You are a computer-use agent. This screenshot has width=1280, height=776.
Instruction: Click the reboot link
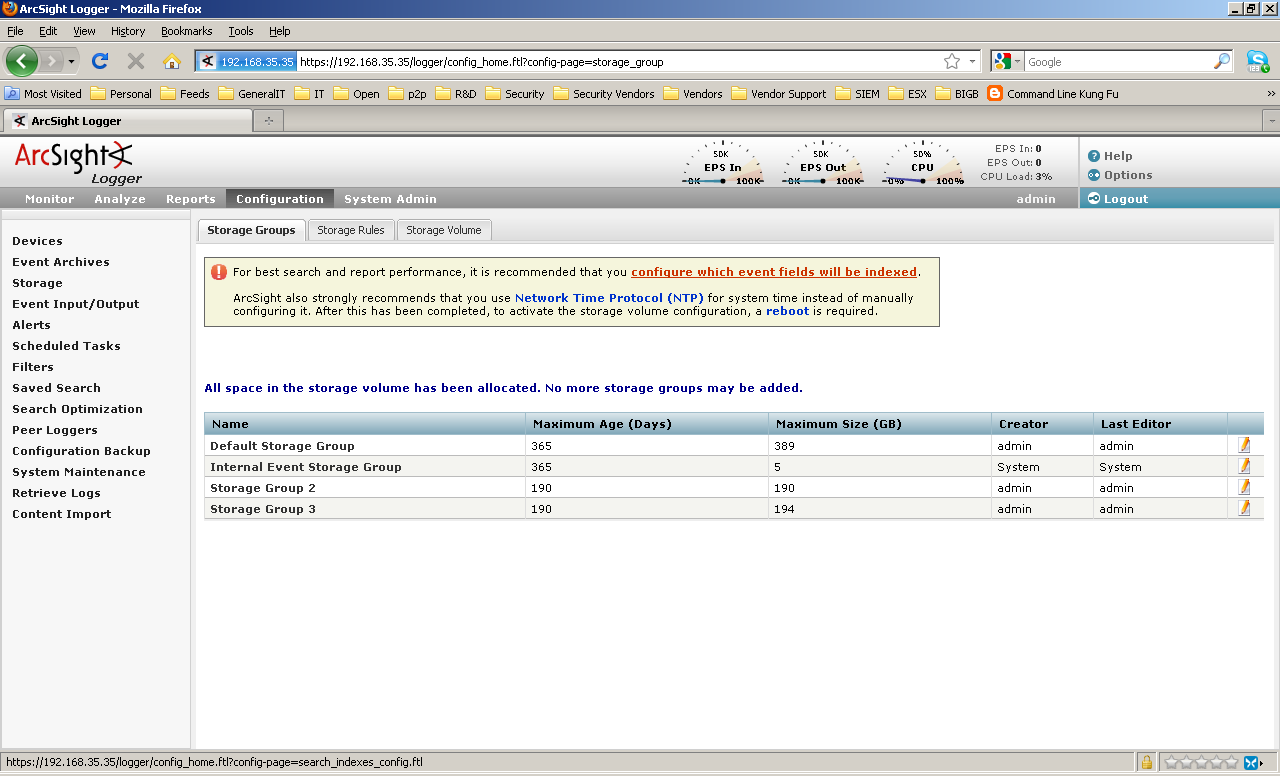[787, 311]
